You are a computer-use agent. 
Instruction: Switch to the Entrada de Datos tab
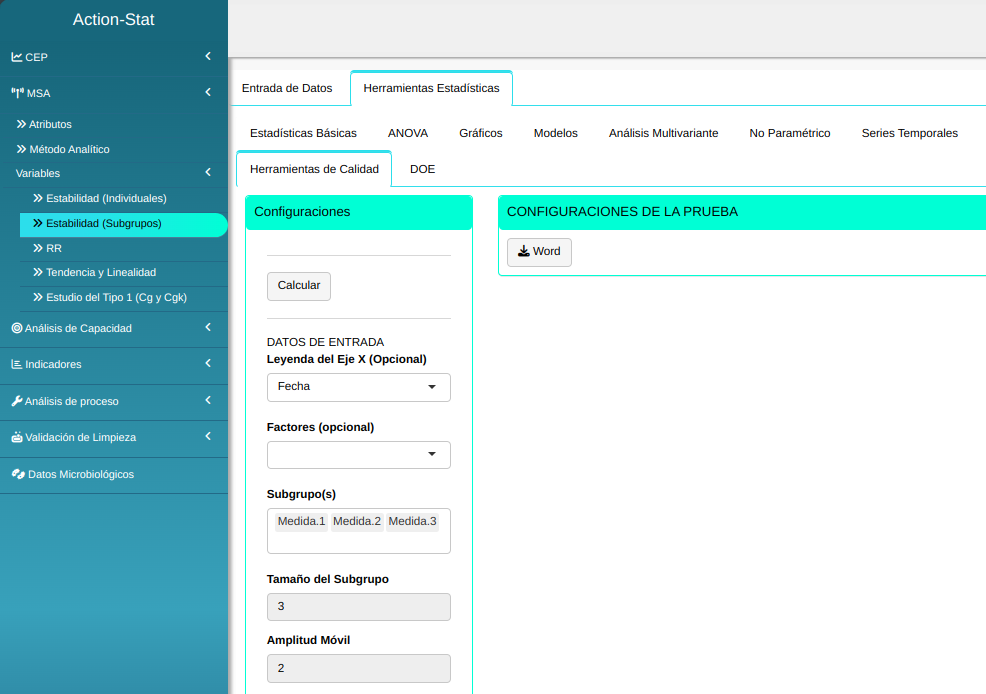tap(287, 88)
